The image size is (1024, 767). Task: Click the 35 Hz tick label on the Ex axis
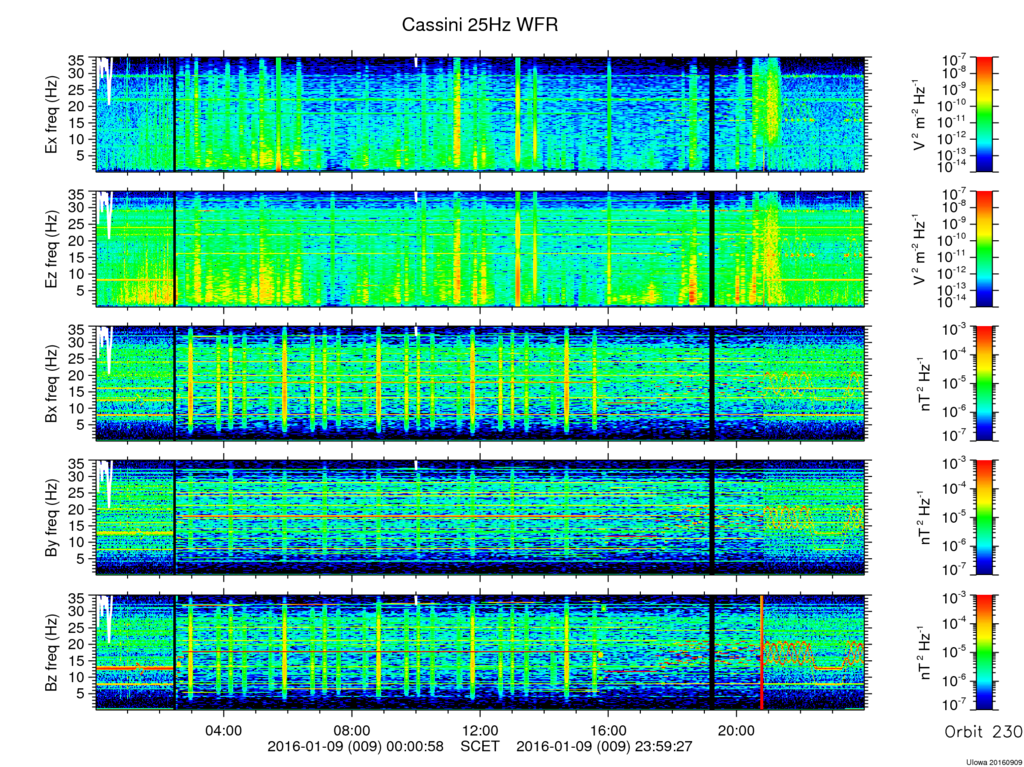coord(78,61)
